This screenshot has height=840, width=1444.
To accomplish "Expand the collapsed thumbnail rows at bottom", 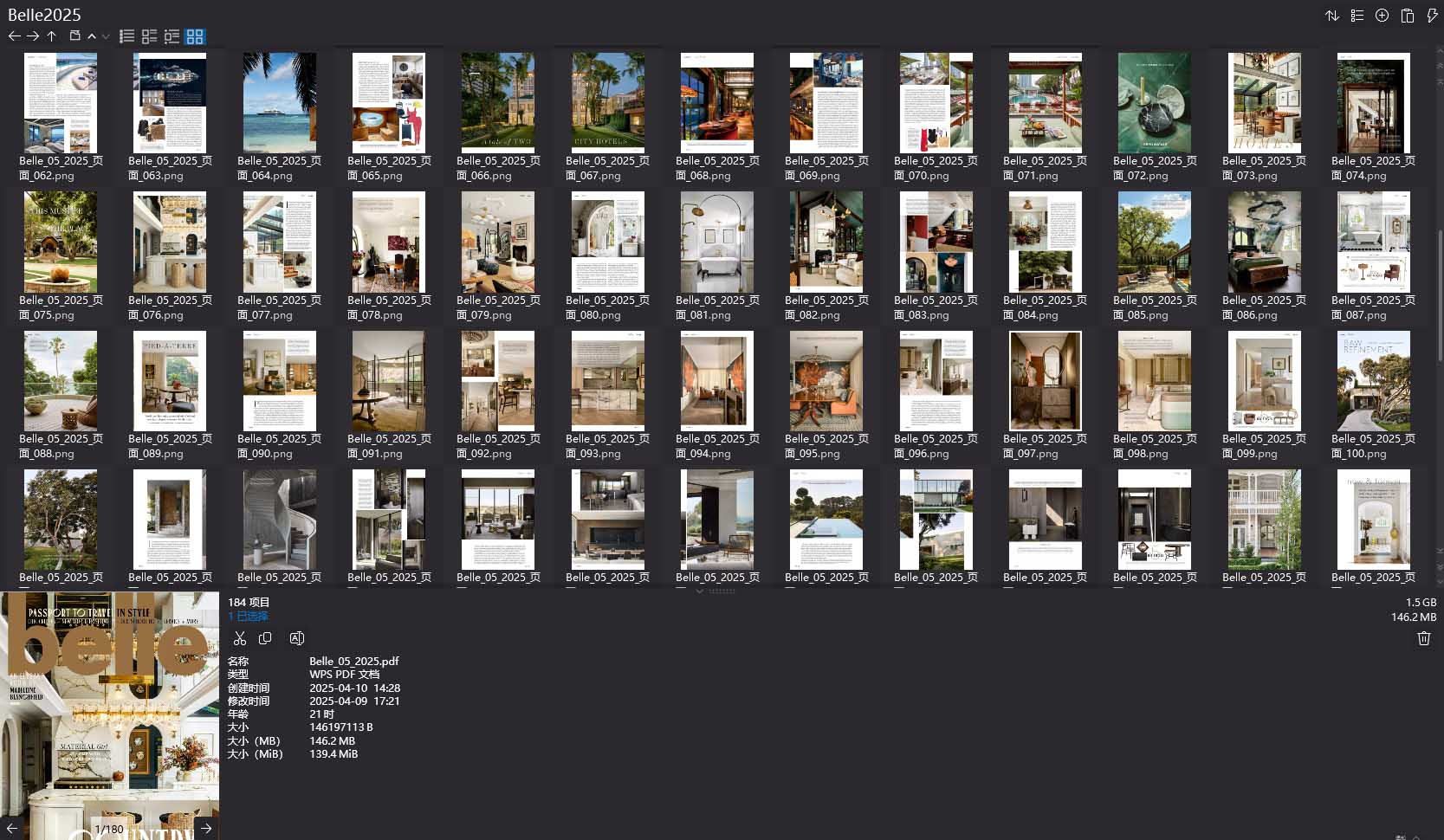I will [x=700, y=590].
